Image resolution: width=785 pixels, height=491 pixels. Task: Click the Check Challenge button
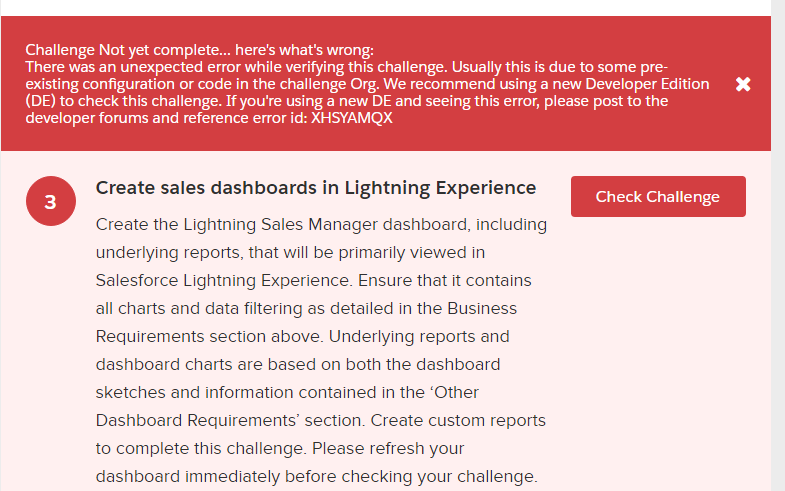pyautogui.click(x=657, y=196)
